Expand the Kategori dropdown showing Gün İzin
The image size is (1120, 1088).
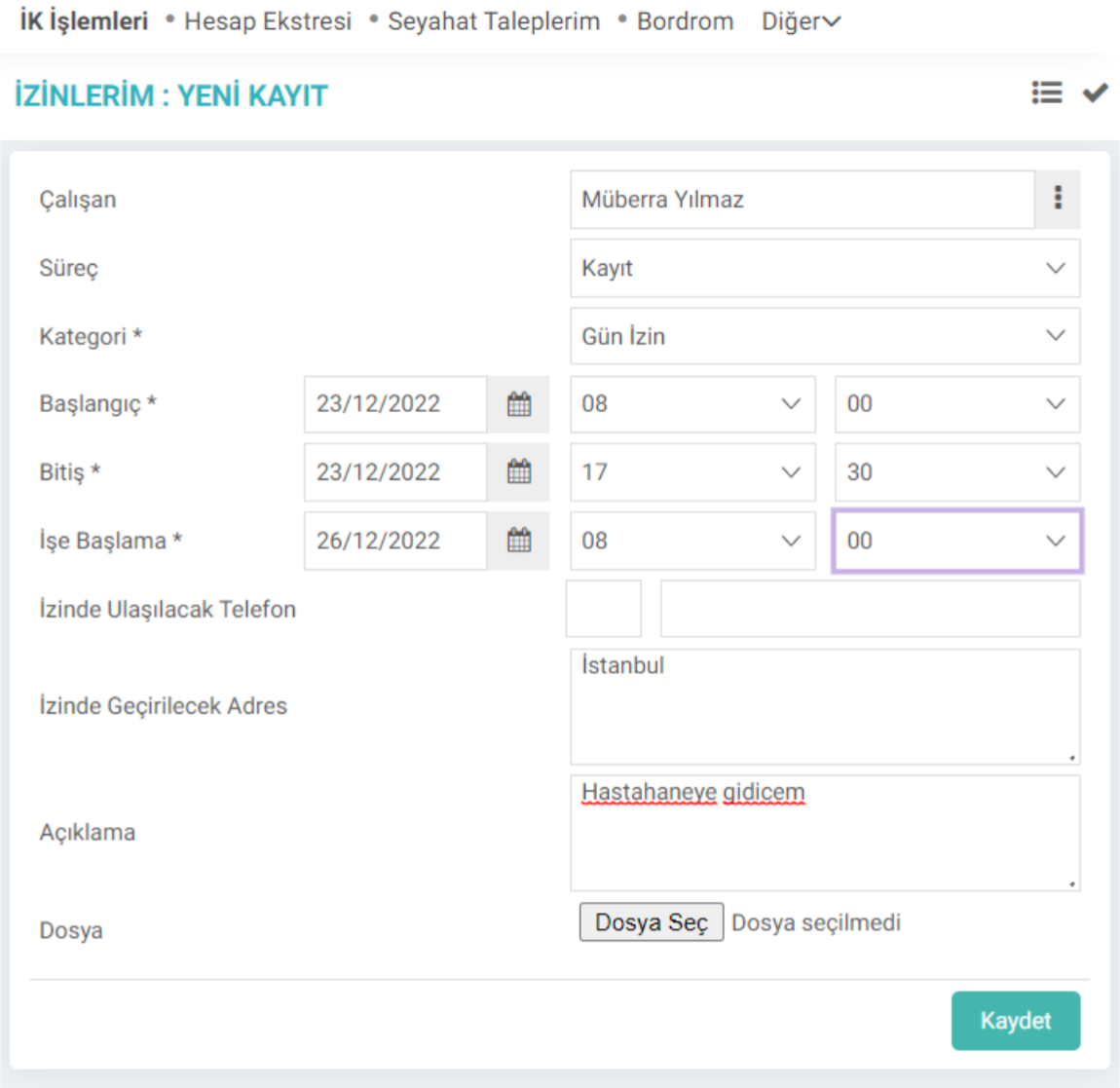[825, 336]
